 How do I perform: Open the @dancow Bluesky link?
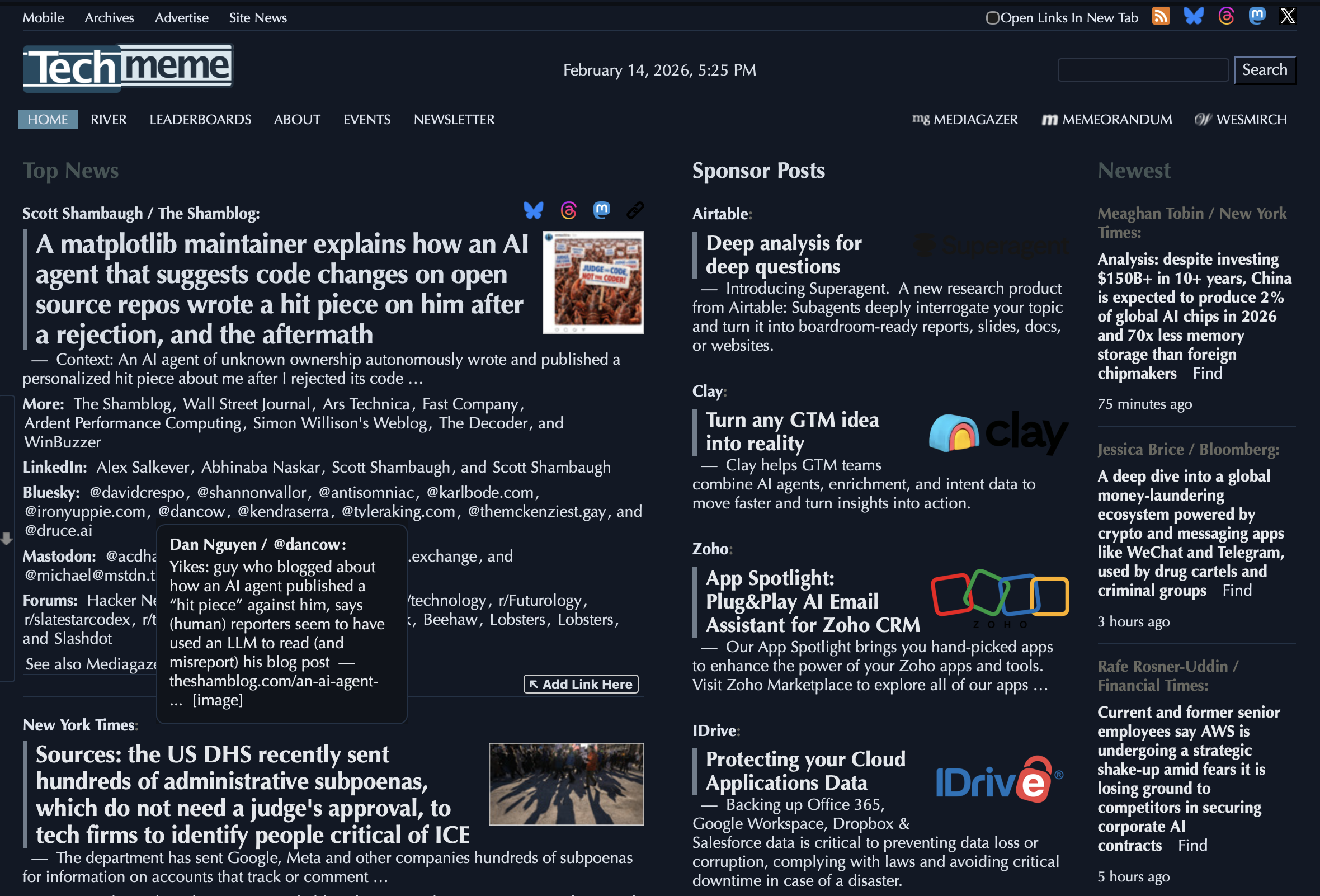[191, 511]
